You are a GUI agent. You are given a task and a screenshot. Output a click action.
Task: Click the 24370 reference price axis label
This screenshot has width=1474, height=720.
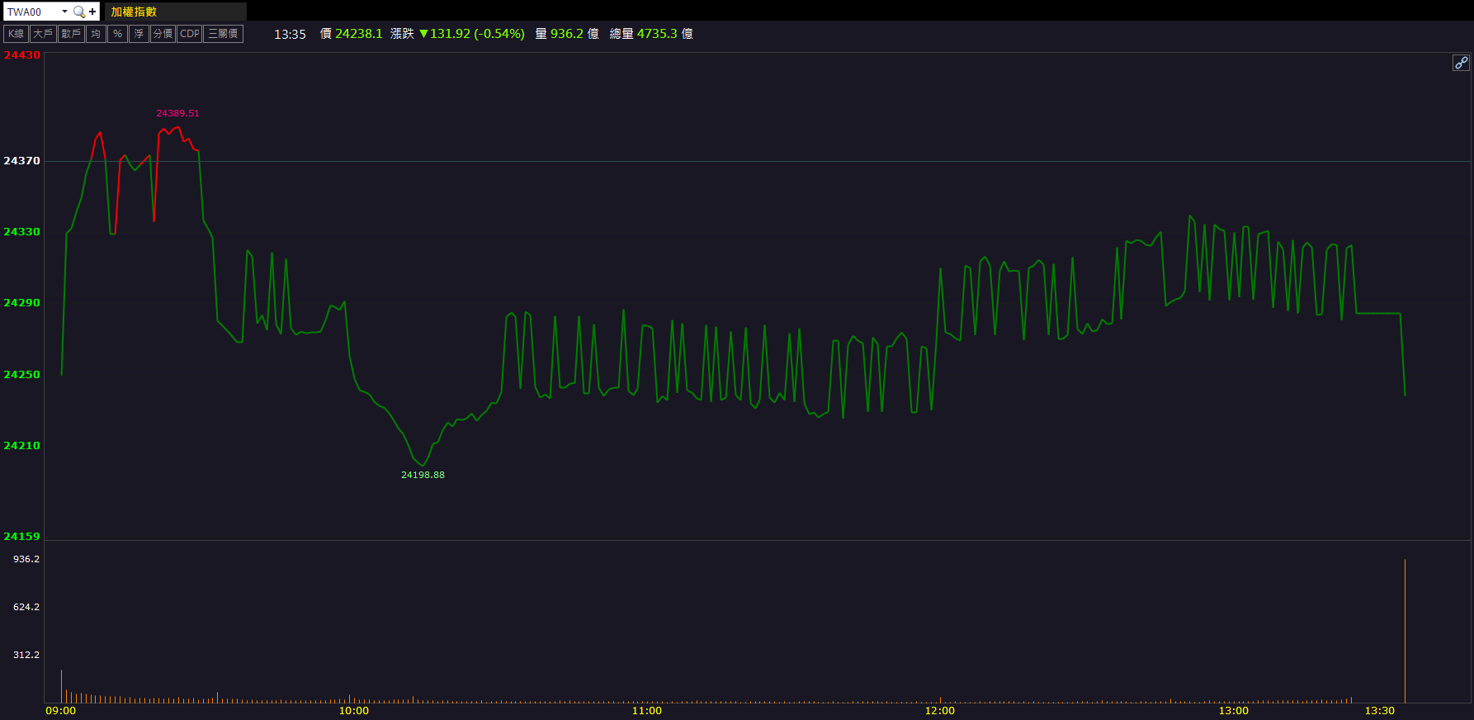click(x=22, y=161)
